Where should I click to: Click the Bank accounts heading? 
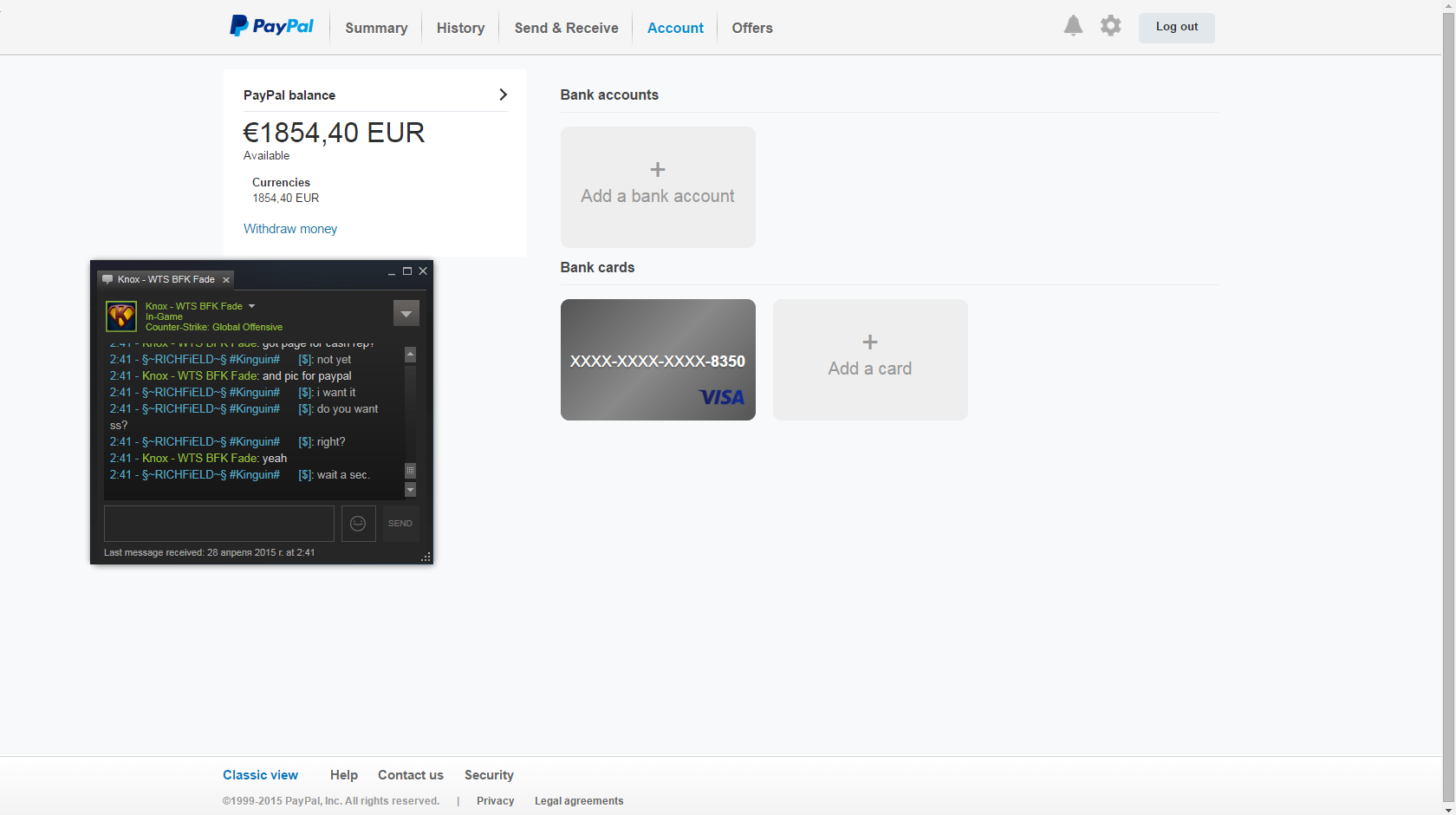click(x=609, y=95)
